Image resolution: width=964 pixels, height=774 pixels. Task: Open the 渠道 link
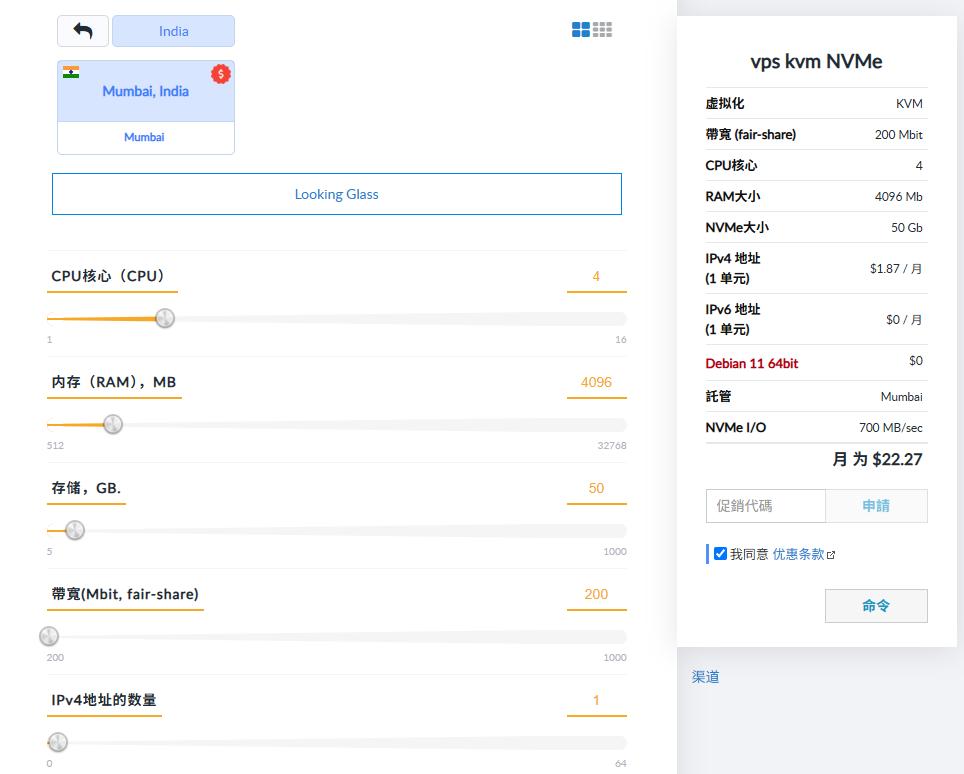[705, 677]
